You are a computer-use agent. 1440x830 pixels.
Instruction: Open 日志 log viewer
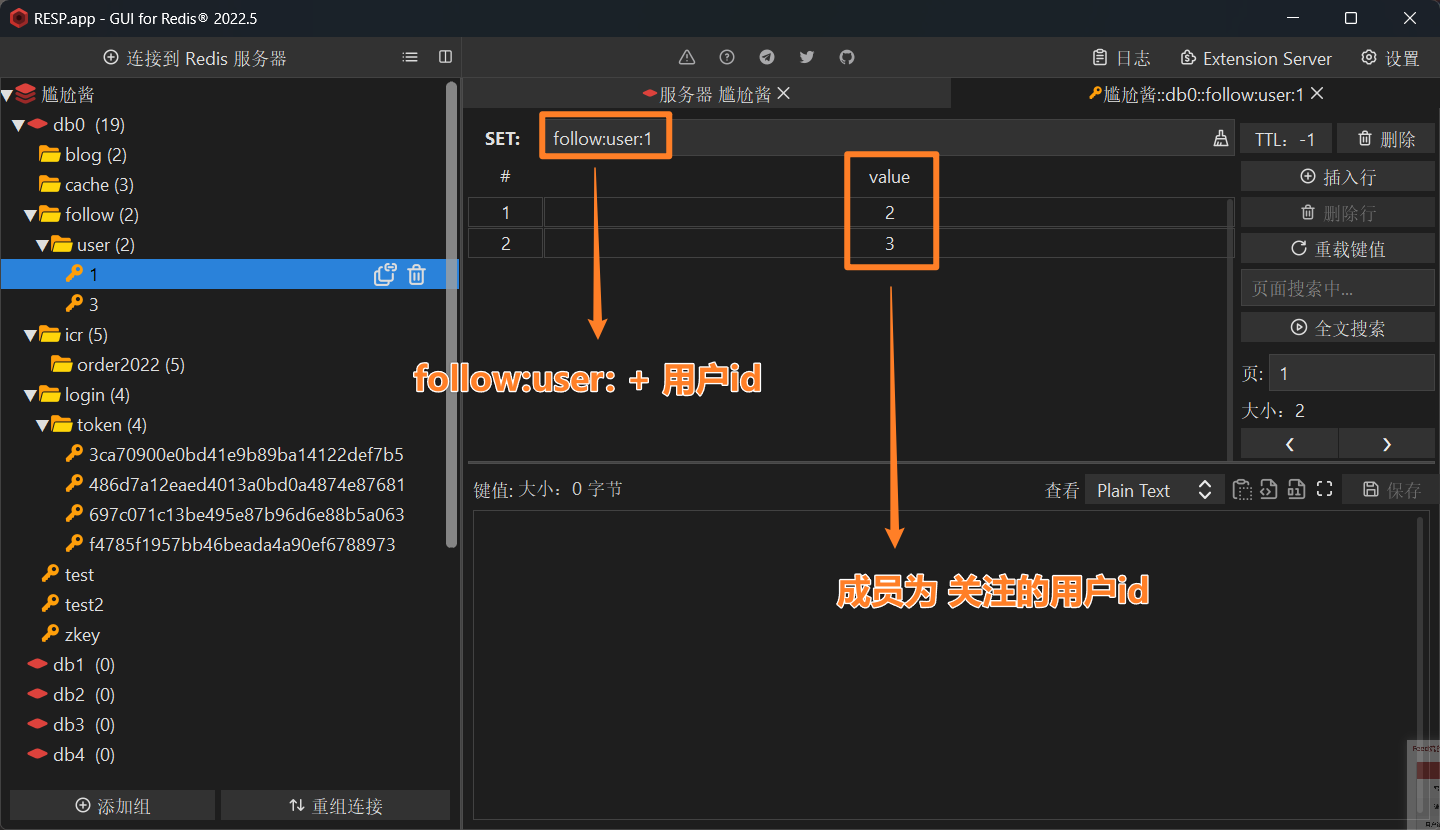(x=1121, y=58)
